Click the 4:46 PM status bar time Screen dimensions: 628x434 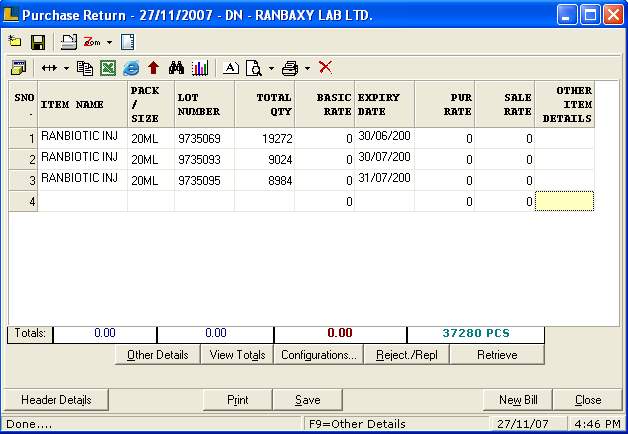click(x=597, y=424)
